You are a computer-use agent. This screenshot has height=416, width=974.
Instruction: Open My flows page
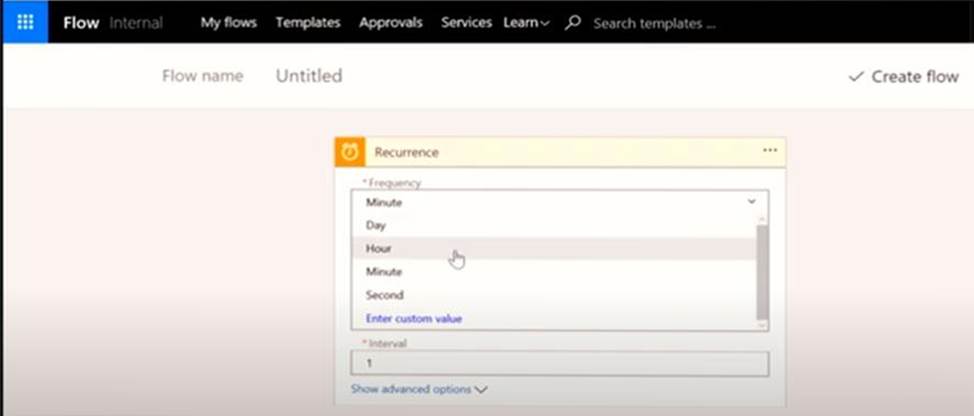click(x=229, y=23)
